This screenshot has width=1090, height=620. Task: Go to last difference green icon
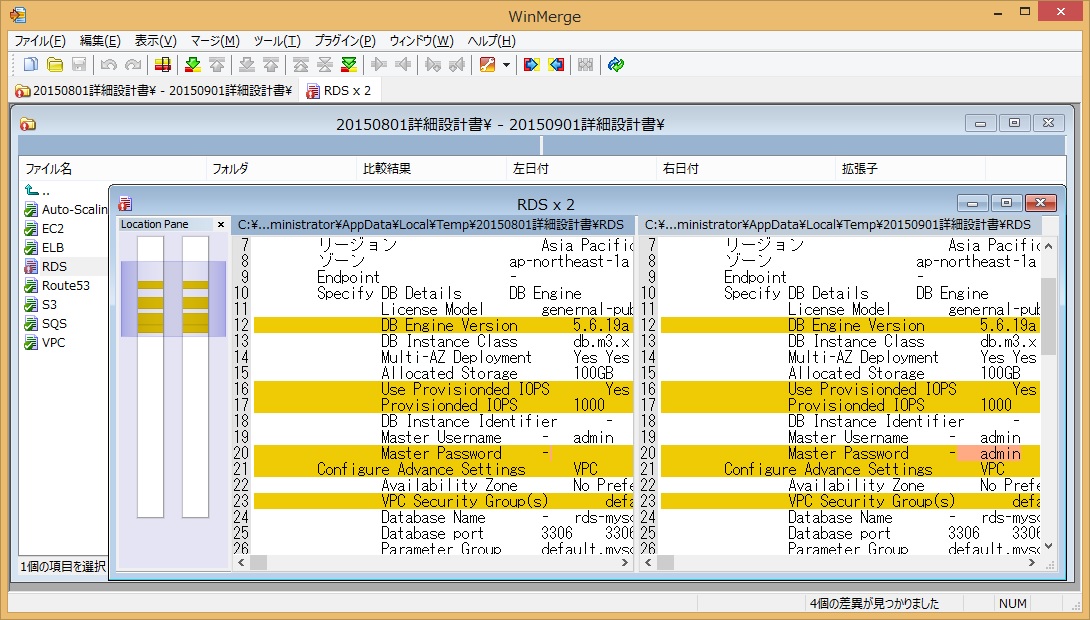[x=349, y=65]
